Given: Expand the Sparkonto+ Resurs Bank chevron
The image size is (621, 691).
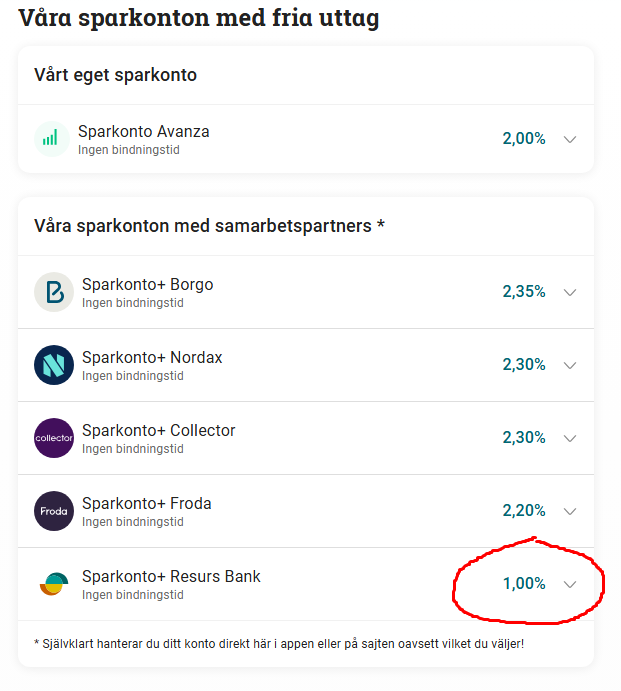Looking at the screenshot, I should click(x=570, y=584).
